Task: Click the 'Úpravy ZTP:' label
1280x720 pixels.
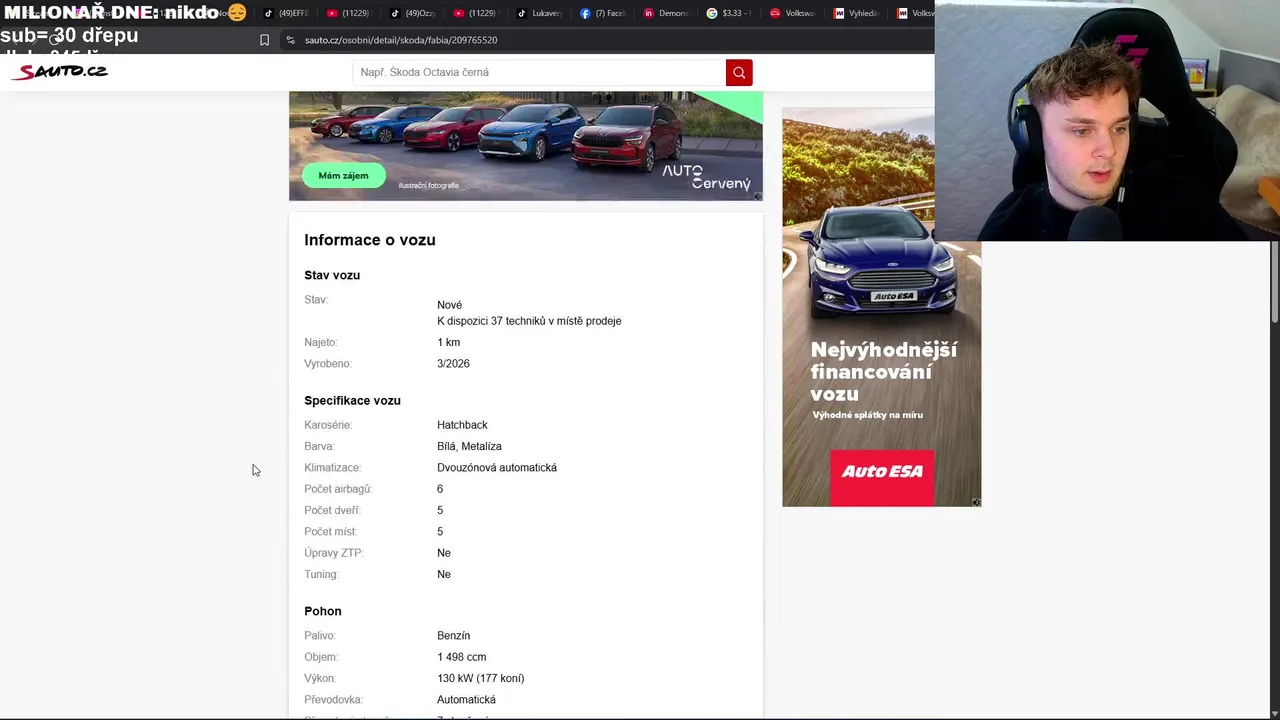Action: pyautogui.click(x=333, y=553)
